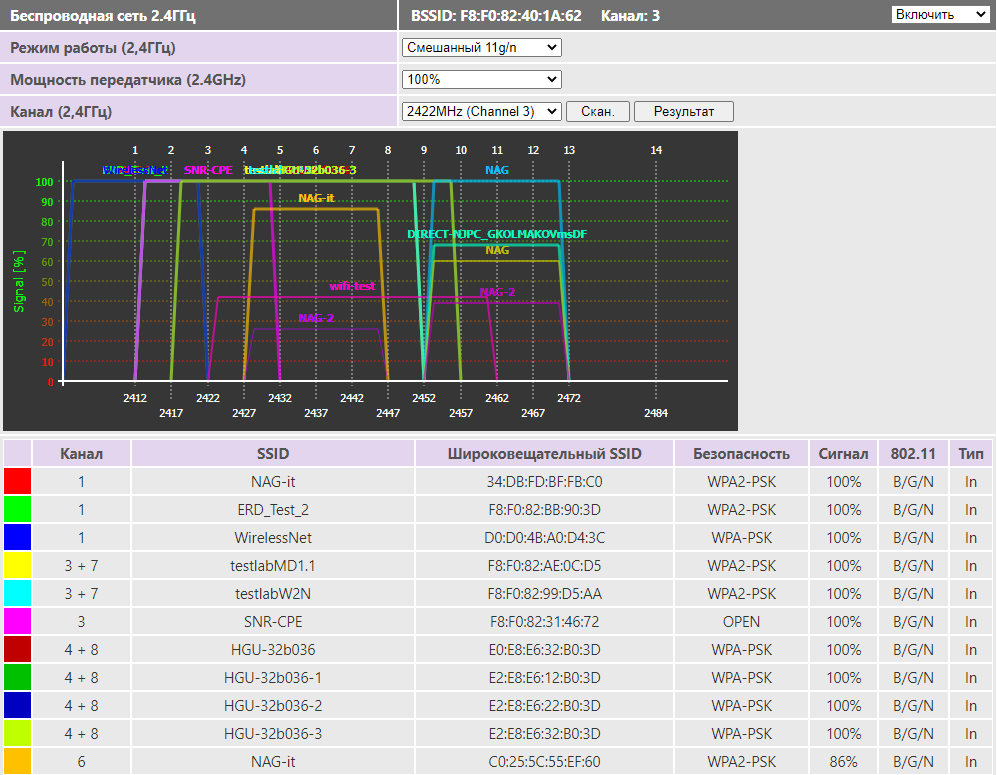The width and height of the screenshot is (997, 775).
Task: Click the 'Канал' column header
Action: pyautogui.click(x=81, y=454)
